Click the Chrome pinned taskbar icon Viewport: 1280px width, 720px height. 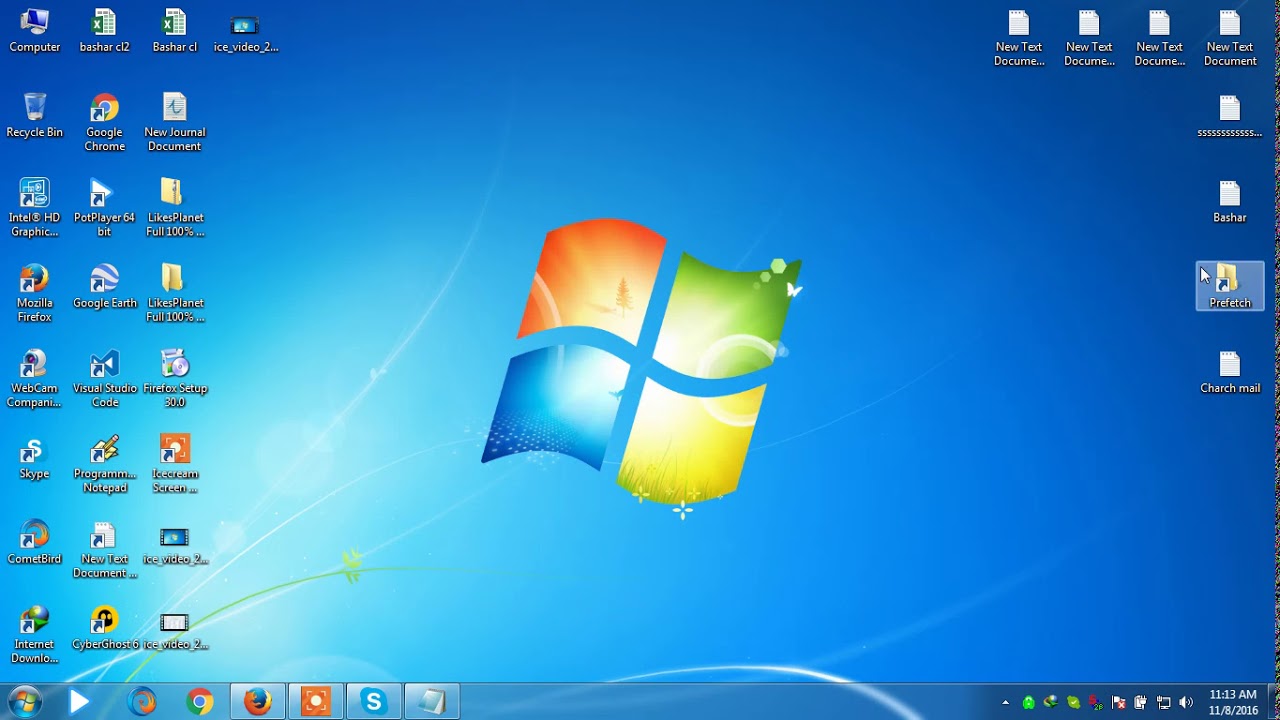click(x=200, y=702)
